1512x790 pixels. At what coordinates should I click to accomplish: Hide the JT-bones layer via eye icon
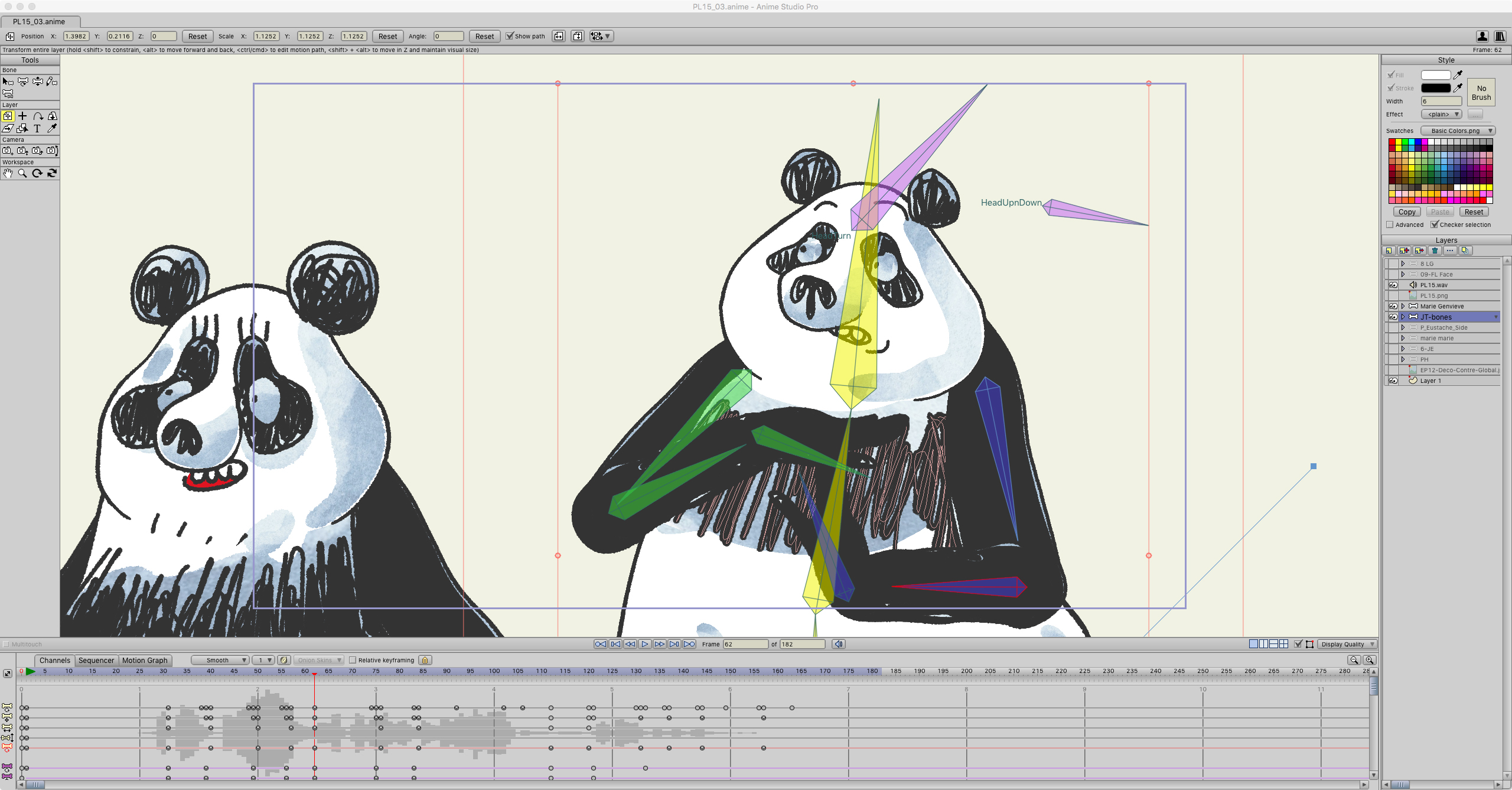[1393, 317]
